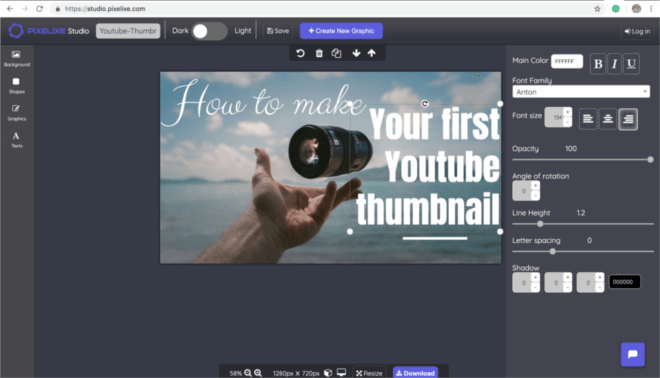Decrease the angle of rotation
Viewport: 660px width, 378px height.
535,196
